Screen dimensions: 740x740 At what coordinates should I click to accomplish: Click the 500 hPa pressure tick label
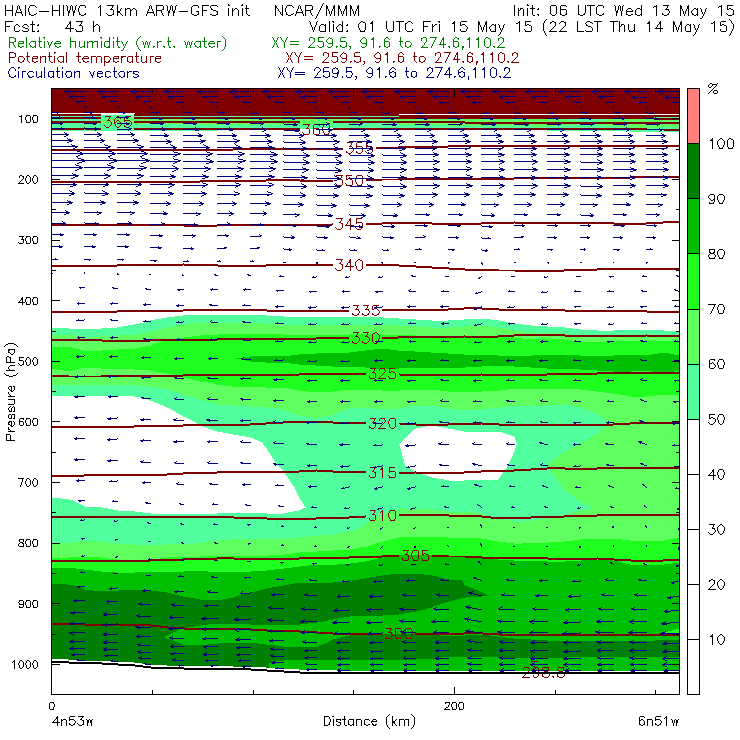[28, 361]
